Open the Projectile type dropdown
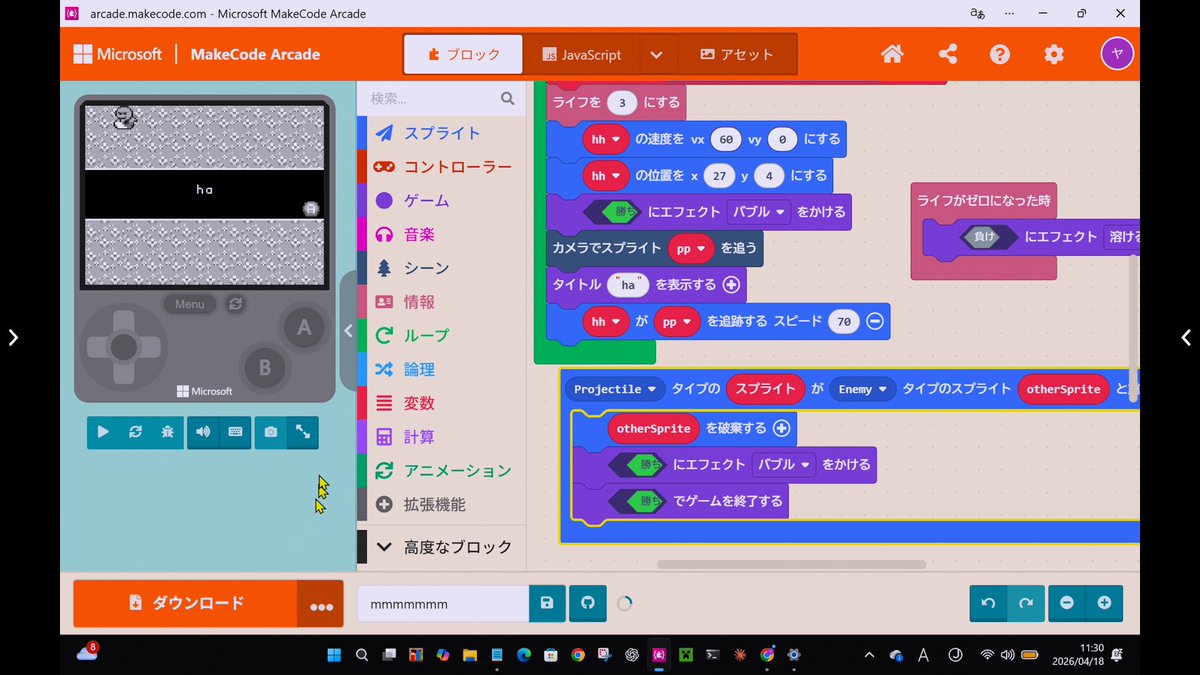The width and height of the screenshot is (1200, 675). (614, 389)
